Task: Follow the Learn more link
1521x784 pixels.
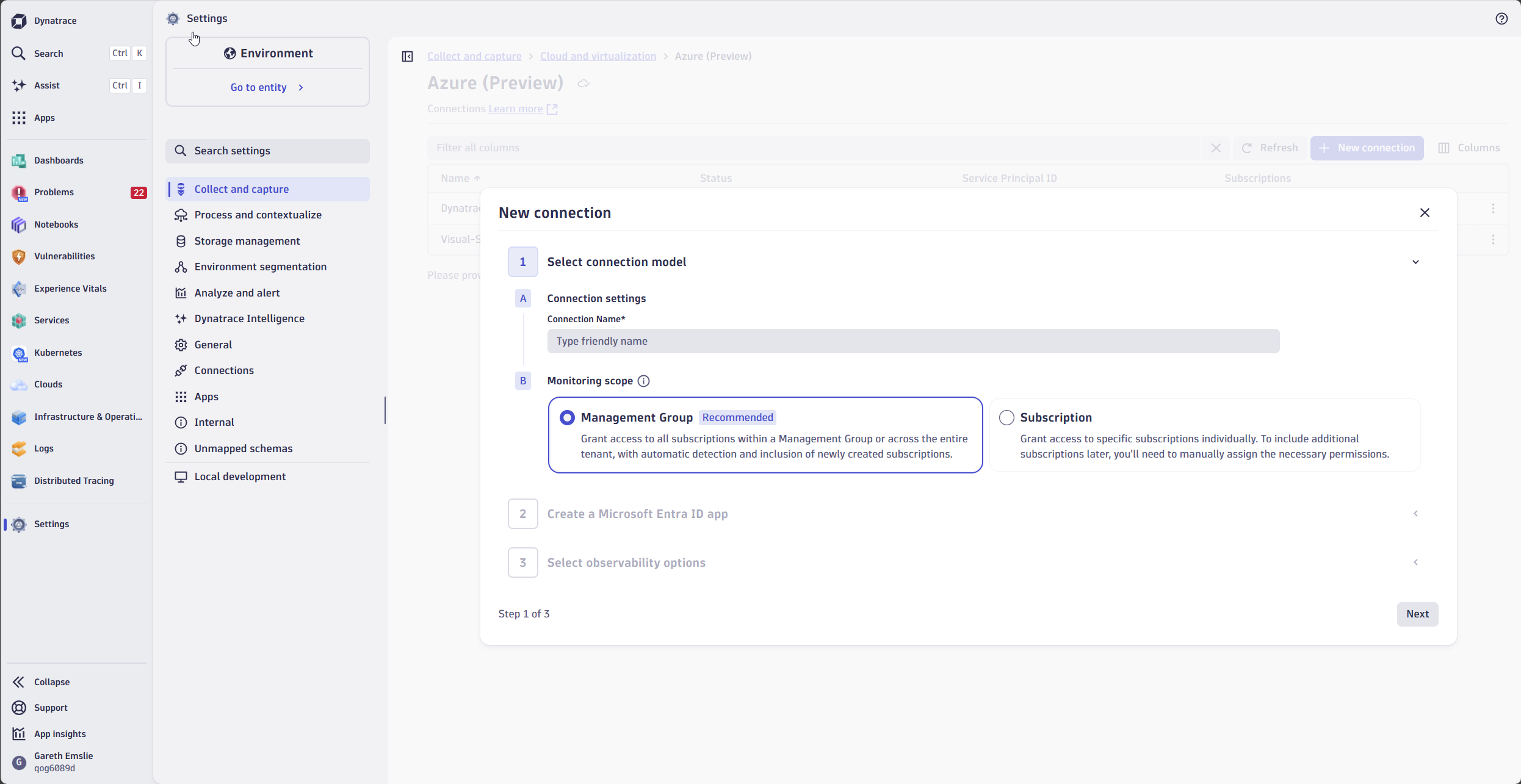Action: (522, 109)
